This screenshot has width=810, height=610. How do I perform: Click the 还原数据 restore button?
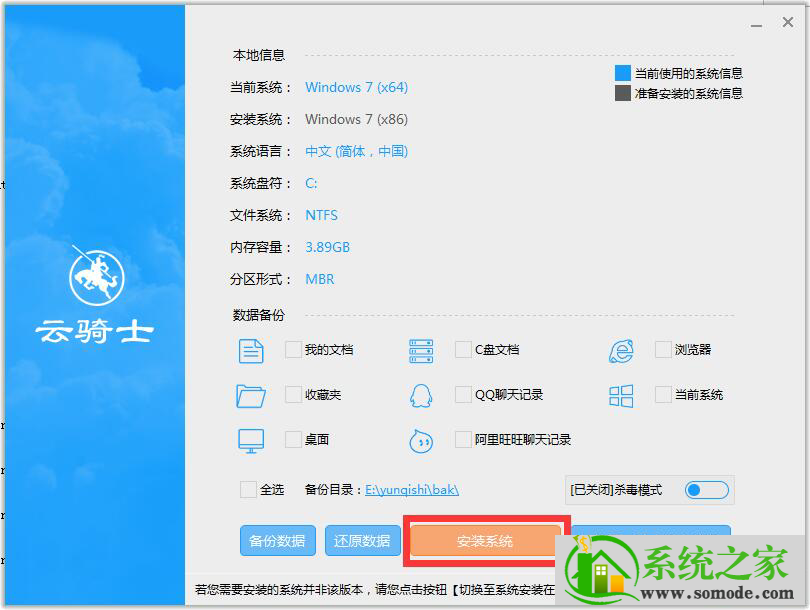coord(362,541)
